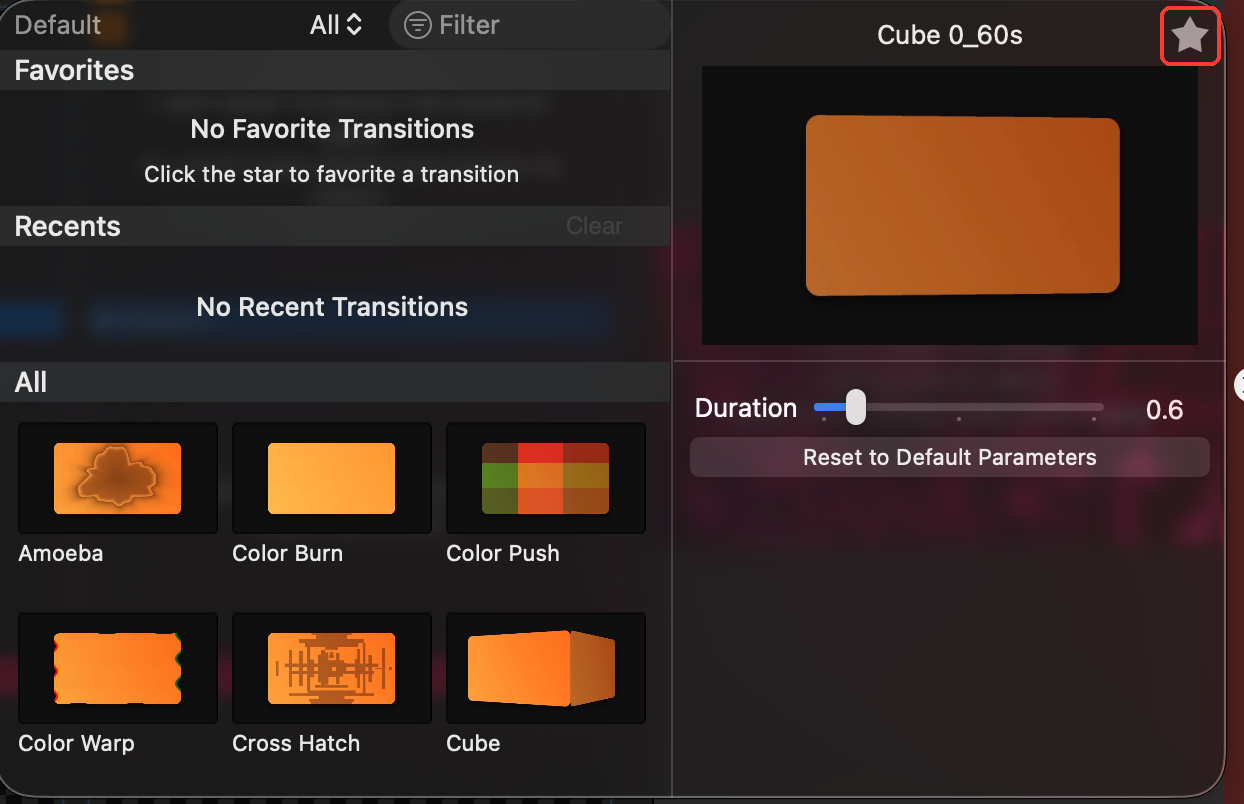1244x804 pixels.
Task: Clear the recent transitions list
Action: click(x=594, y=226)
